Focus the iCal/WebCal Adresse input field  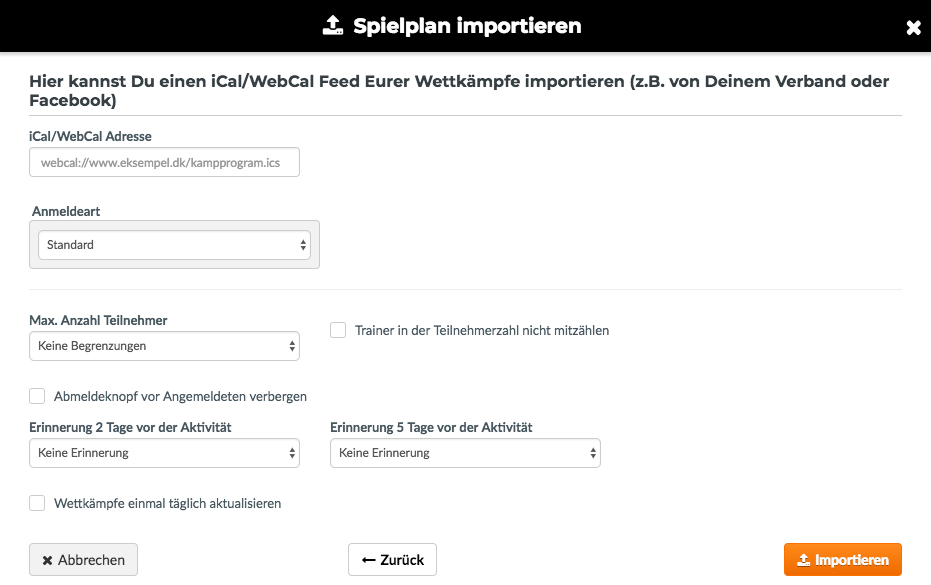point(164,162)
